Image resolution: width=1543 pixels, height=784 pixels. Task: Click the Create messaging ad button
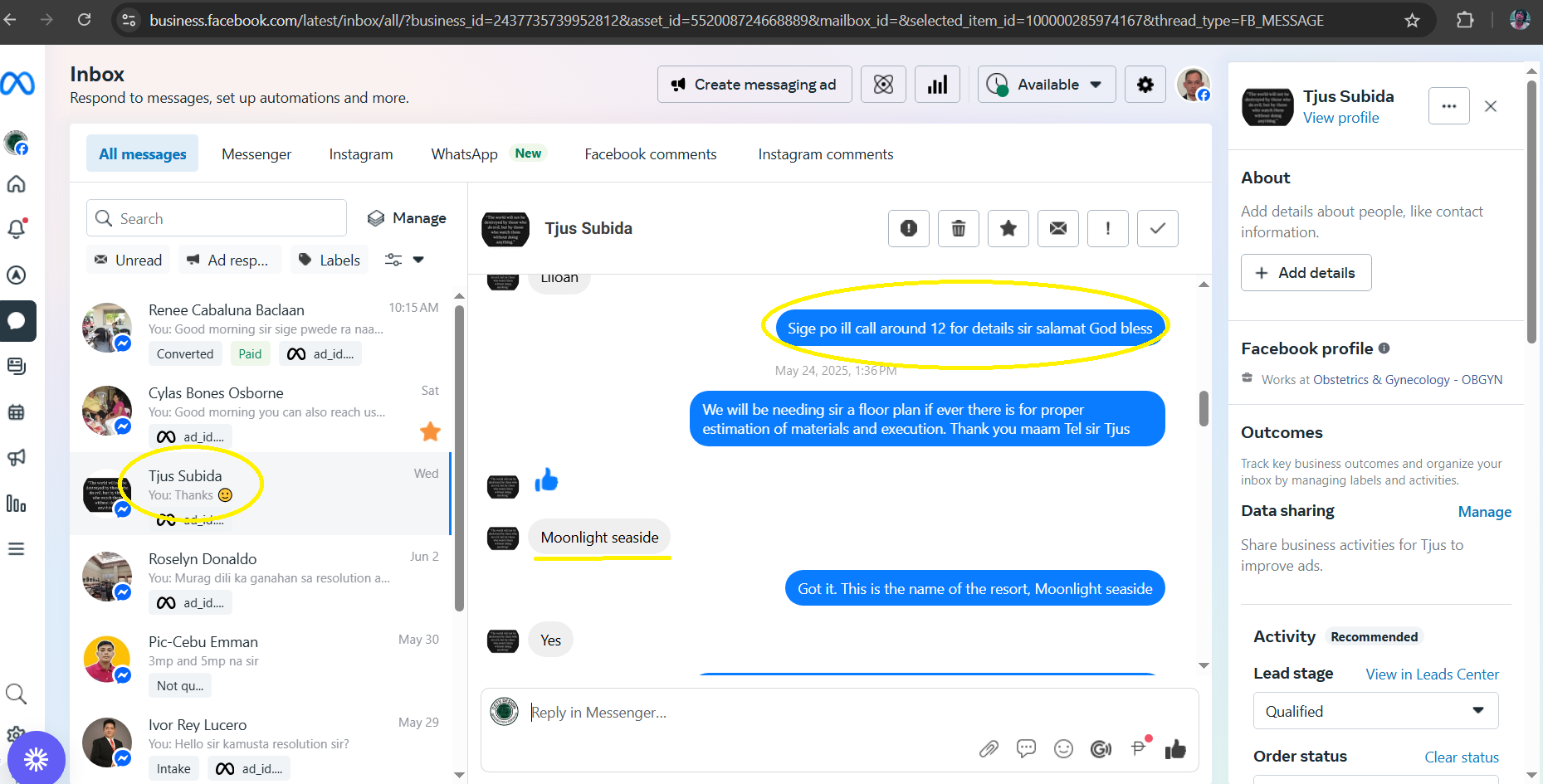click(x=754, y=85)
